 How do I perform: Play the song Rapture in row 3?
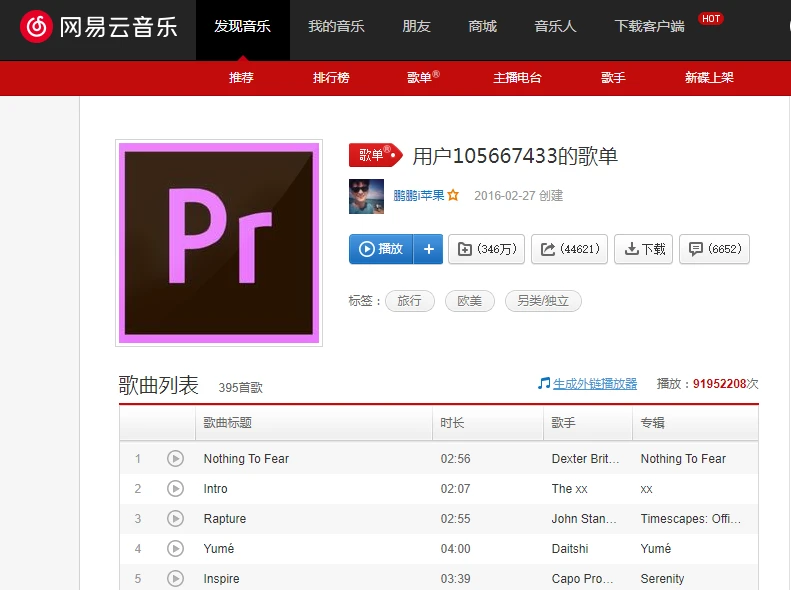[x=175, y=518]
